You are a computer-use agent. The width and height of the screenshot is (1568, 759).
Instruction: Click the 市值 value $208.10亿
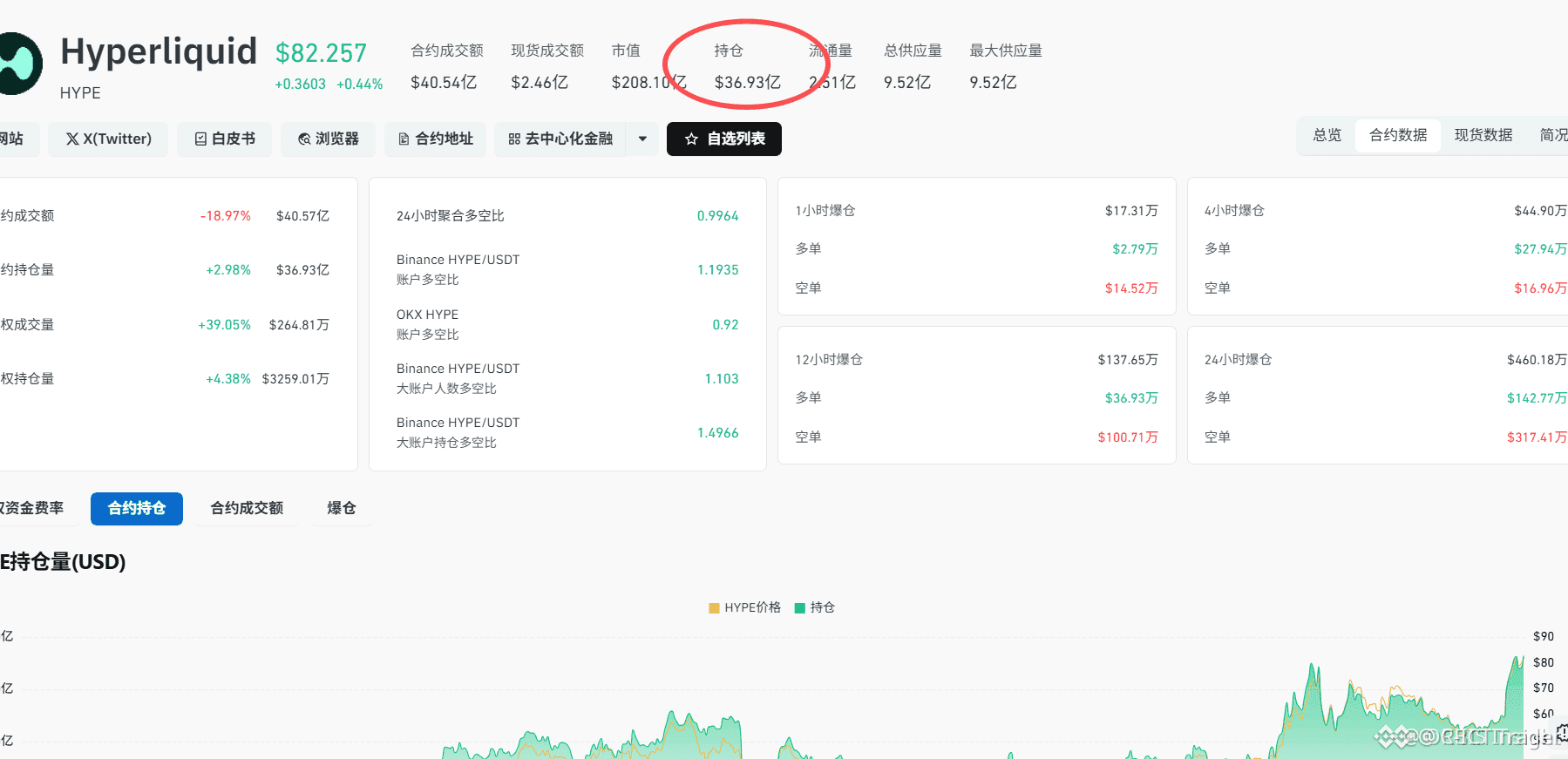[x=649, y=83]
